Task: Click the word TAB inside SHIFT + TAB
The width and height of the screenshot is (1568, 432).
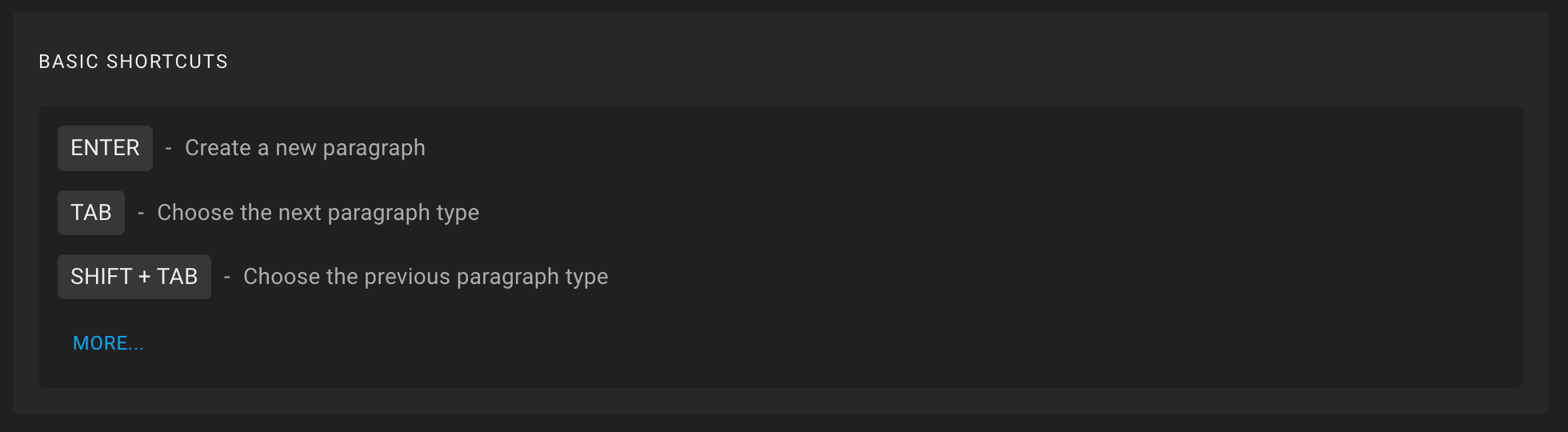Action: 177,277
